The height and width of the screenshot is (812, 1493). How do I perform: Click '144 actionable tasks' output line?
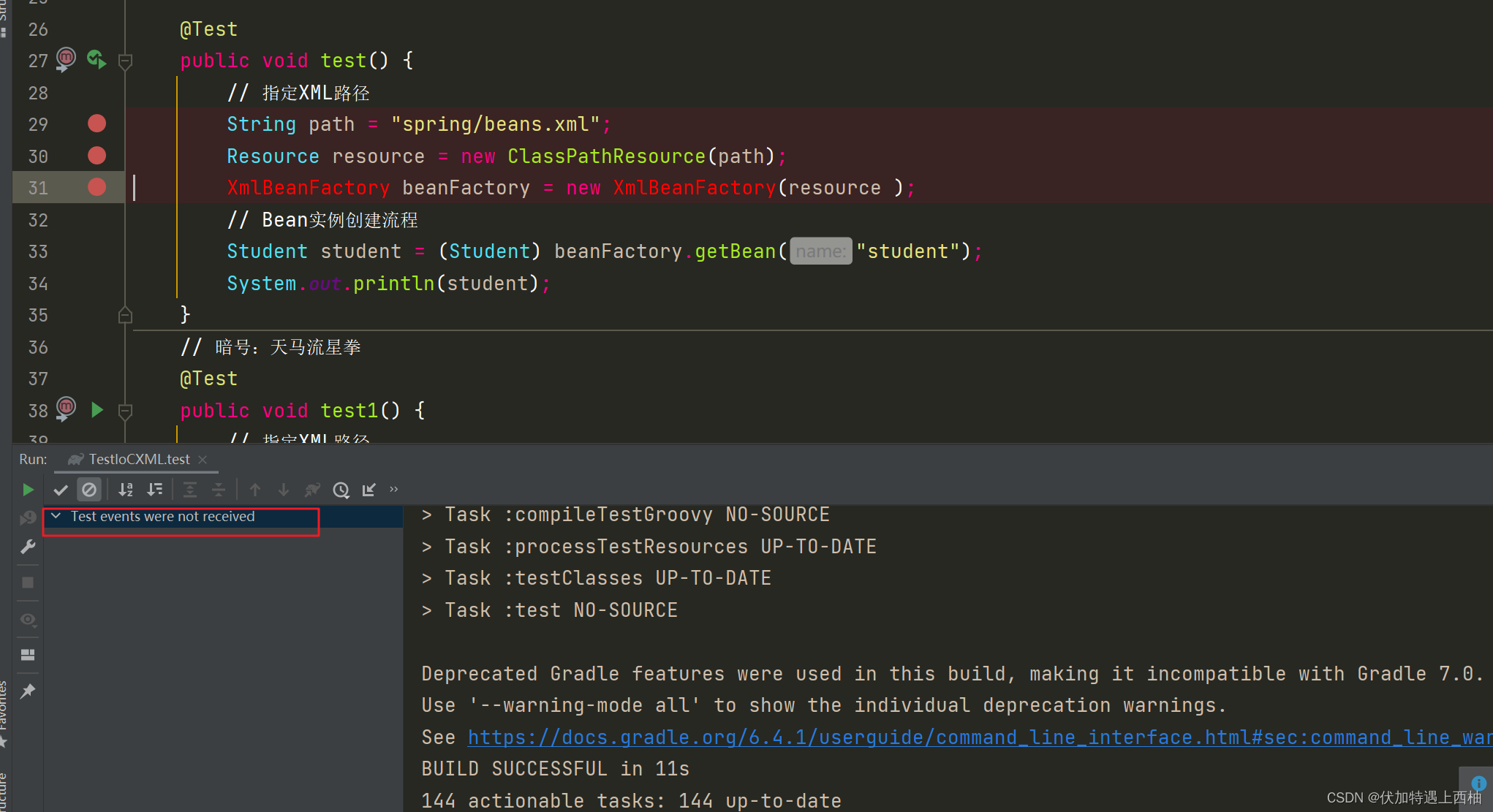click(632, 801)
